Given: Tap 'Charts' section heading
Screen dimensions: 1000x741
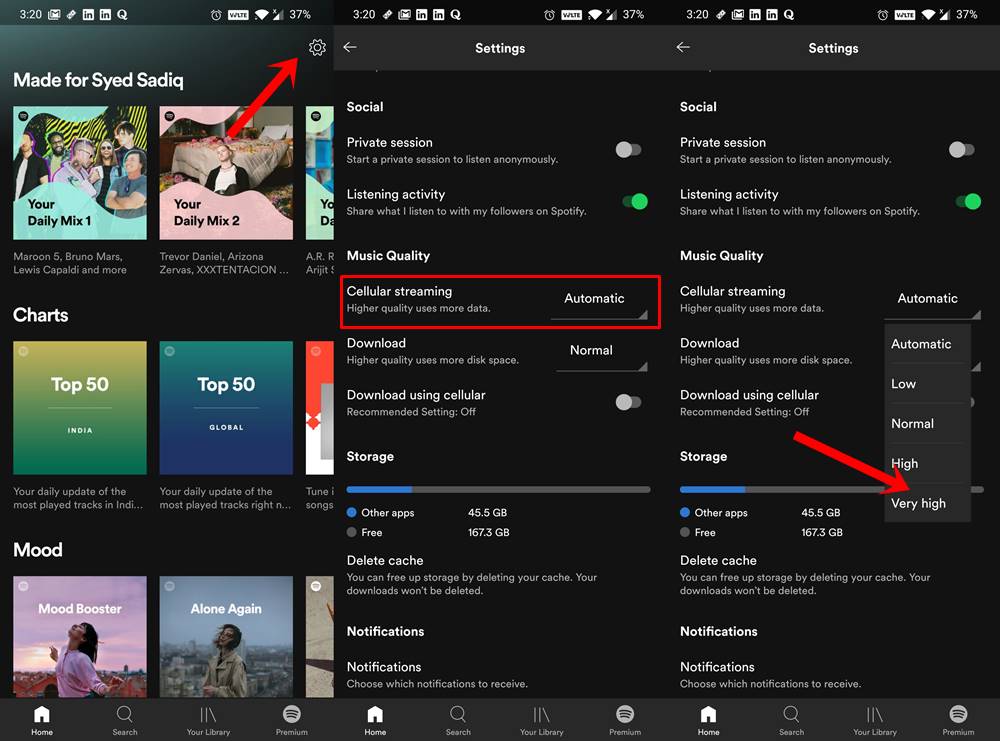Looking at the screenshot, I should [40, 315].
